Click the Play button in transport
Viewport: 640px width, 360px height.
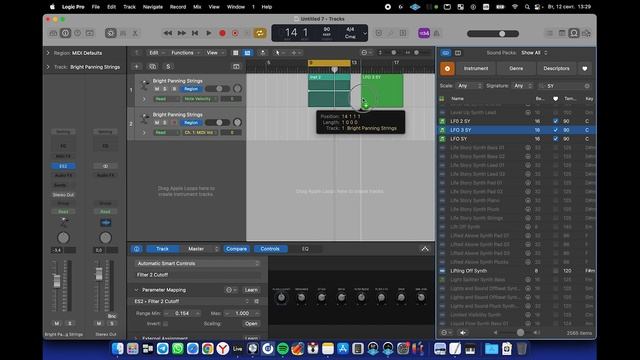[209, 33]
